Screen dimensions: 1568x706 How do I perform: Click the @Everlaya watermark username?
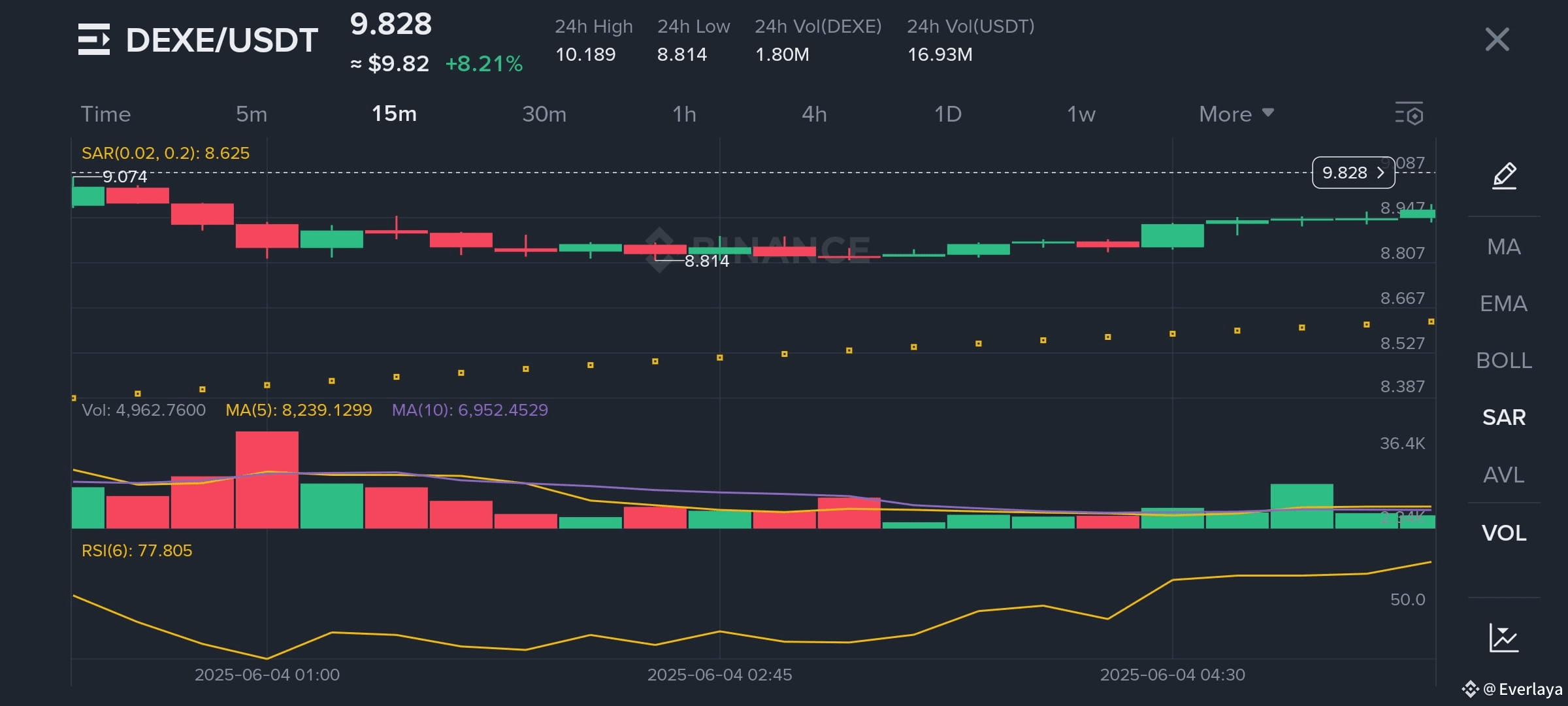click(x=1522, y=689)
